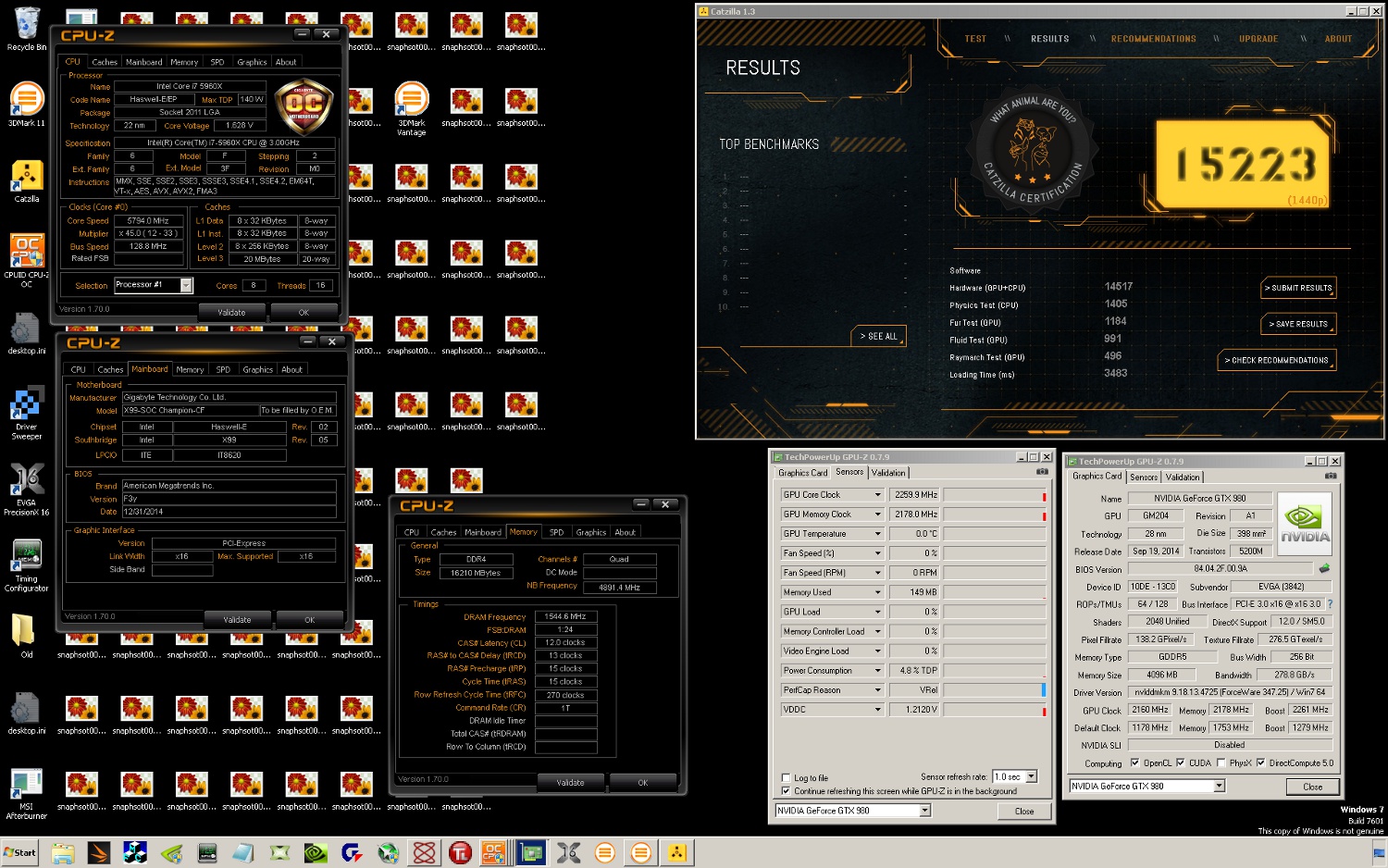The width and height of the screenshot is (1388, 868).
Task: Go to the UPGRADE tab in Catzilla
Action: (x=1258, y=39)
